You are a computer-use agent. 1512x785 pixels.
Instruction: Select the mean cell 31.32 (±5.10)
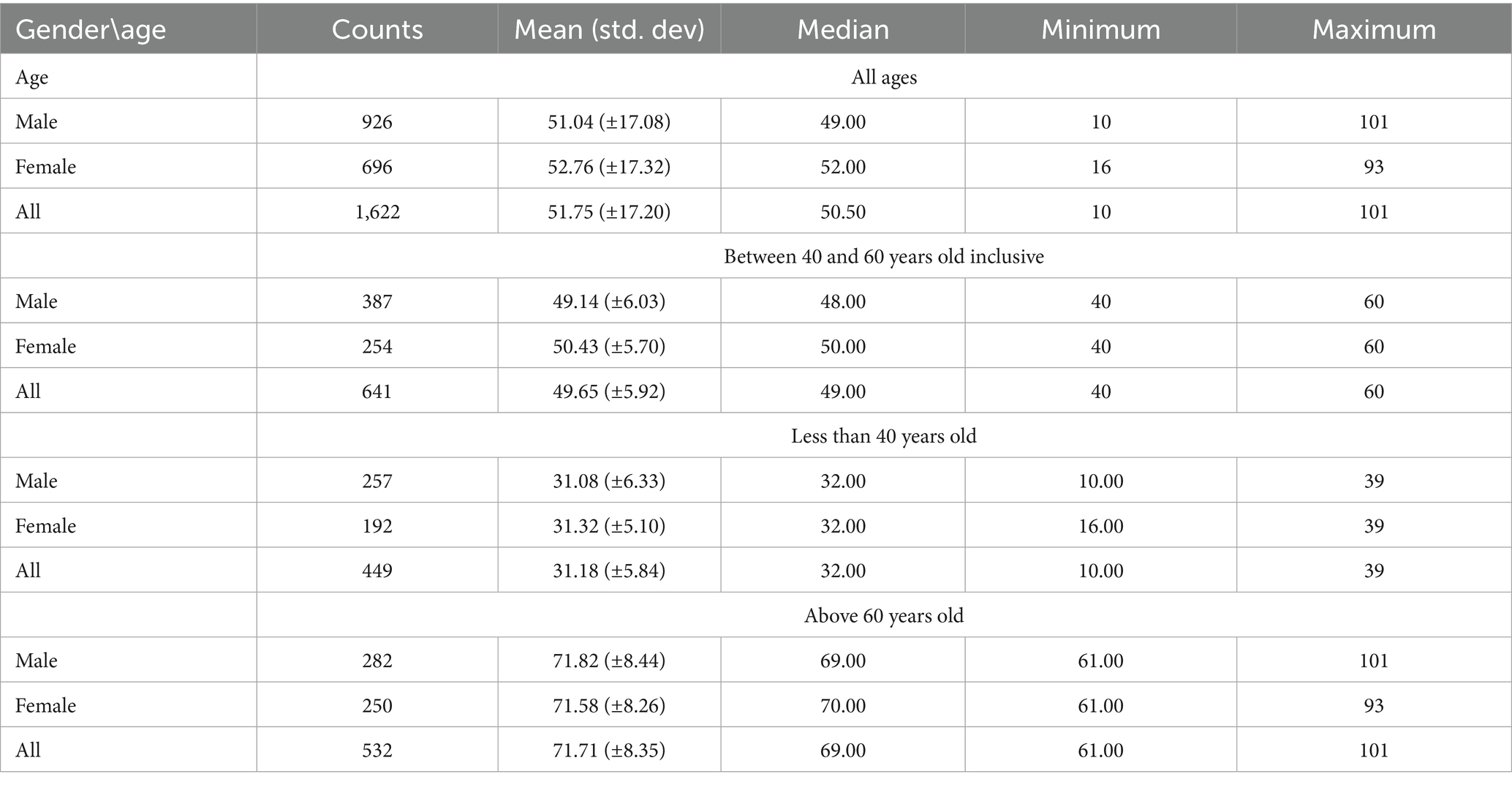[x=609, y=526]
